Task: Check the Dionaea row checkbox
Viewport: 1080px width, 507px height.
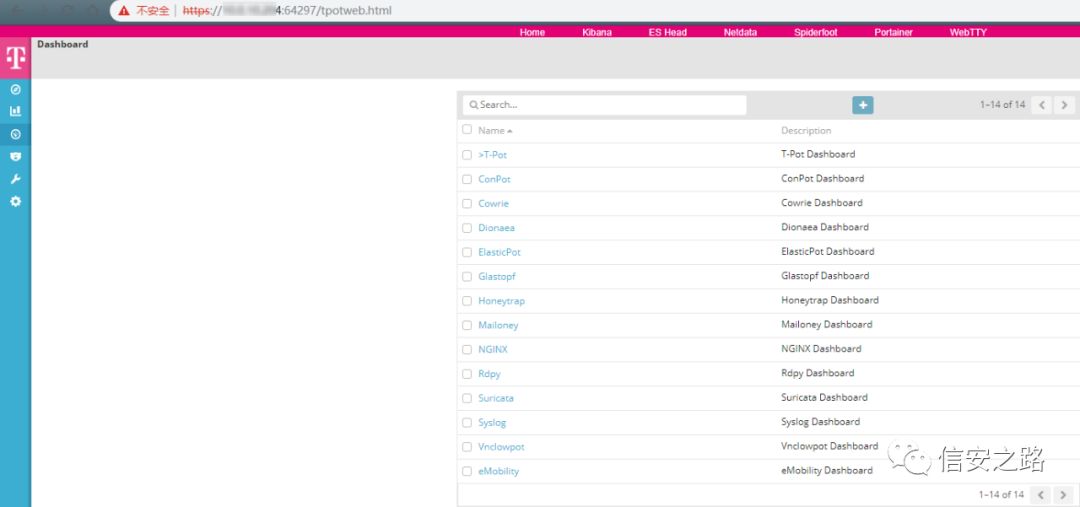Action: click(467, 228)
